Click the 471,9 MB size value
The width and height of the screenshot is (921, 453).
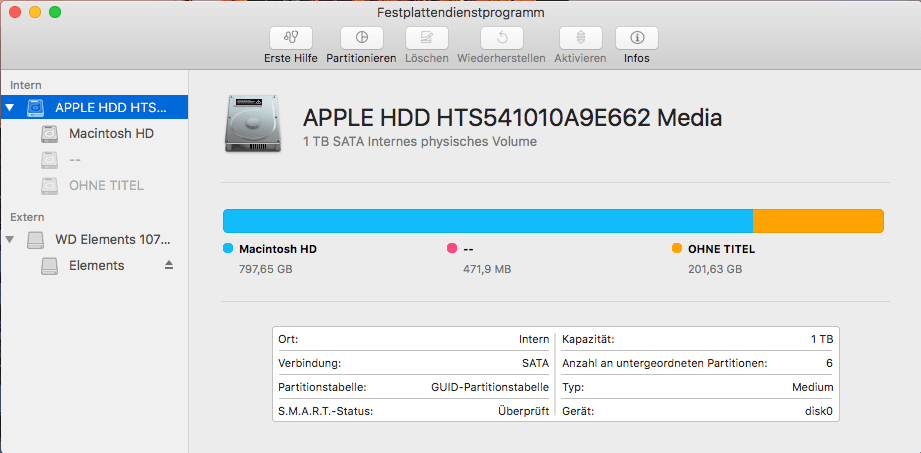[487, 269]
